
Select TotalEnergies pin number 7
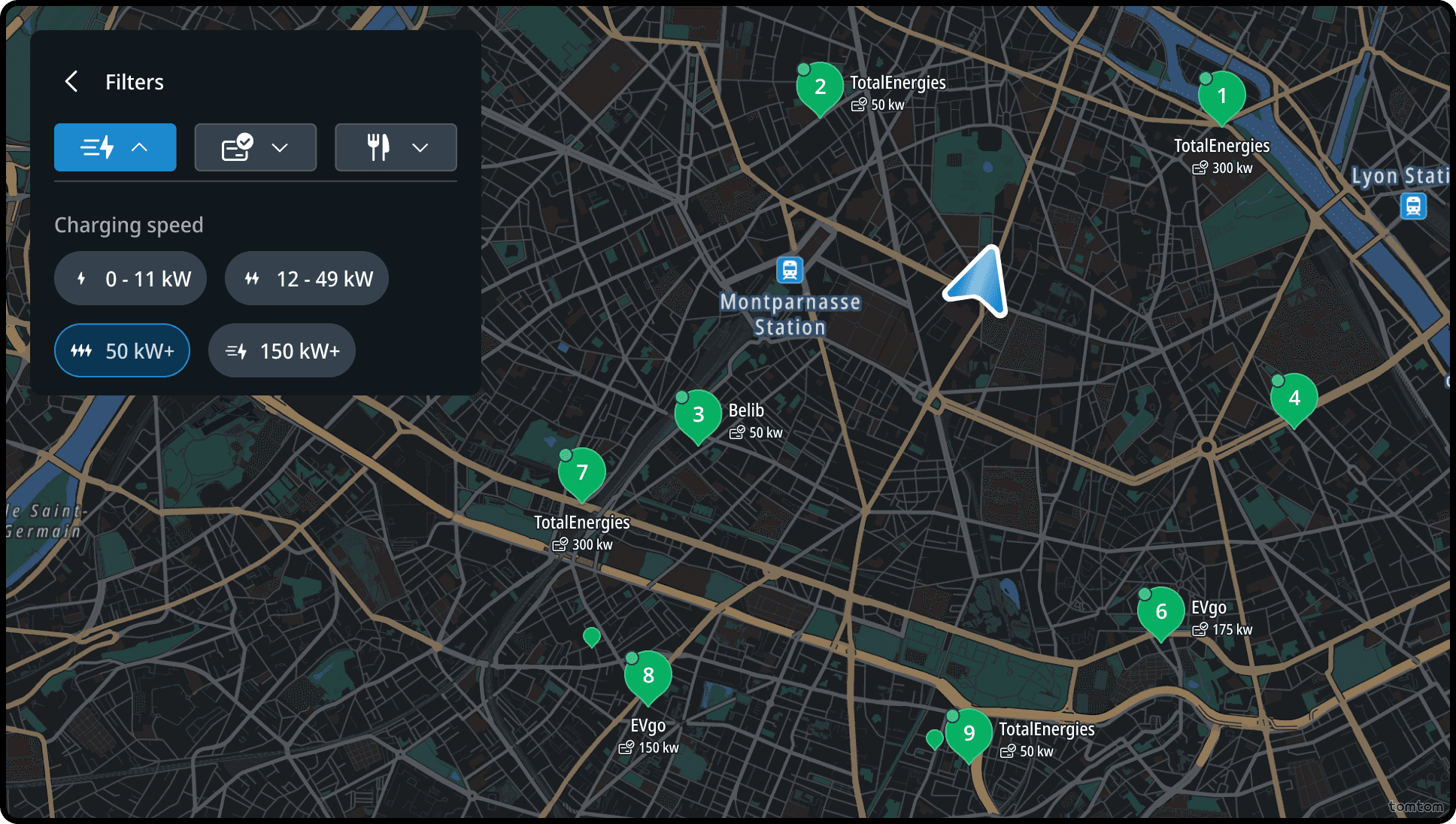pos(581,473)
